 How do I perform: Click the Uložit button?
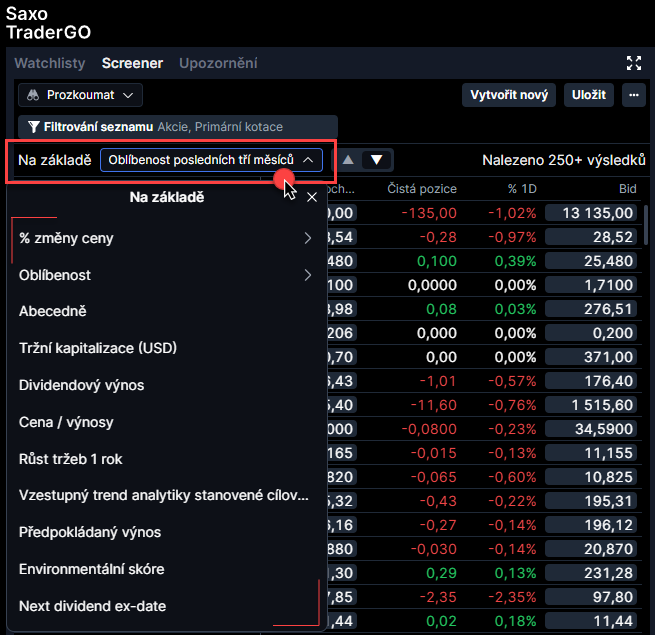point(589,95)
